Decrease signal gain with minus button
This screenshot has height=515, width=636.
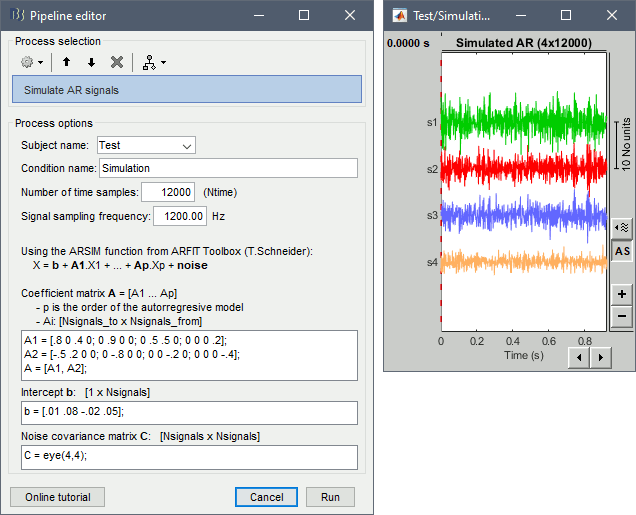[622, 316]
